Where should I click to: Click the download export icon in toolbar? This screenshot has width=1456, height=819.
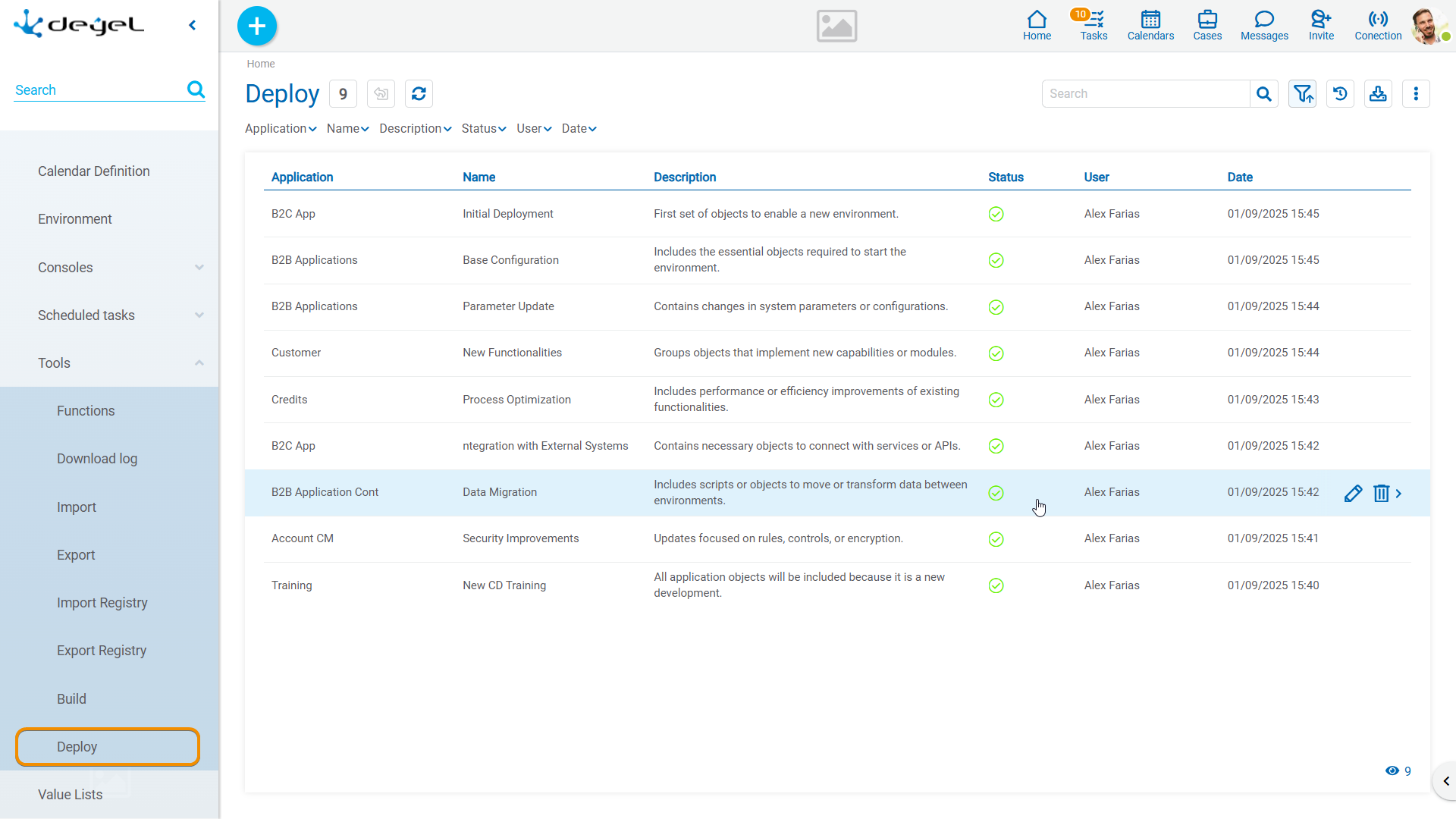click(x=1378, y=94)
